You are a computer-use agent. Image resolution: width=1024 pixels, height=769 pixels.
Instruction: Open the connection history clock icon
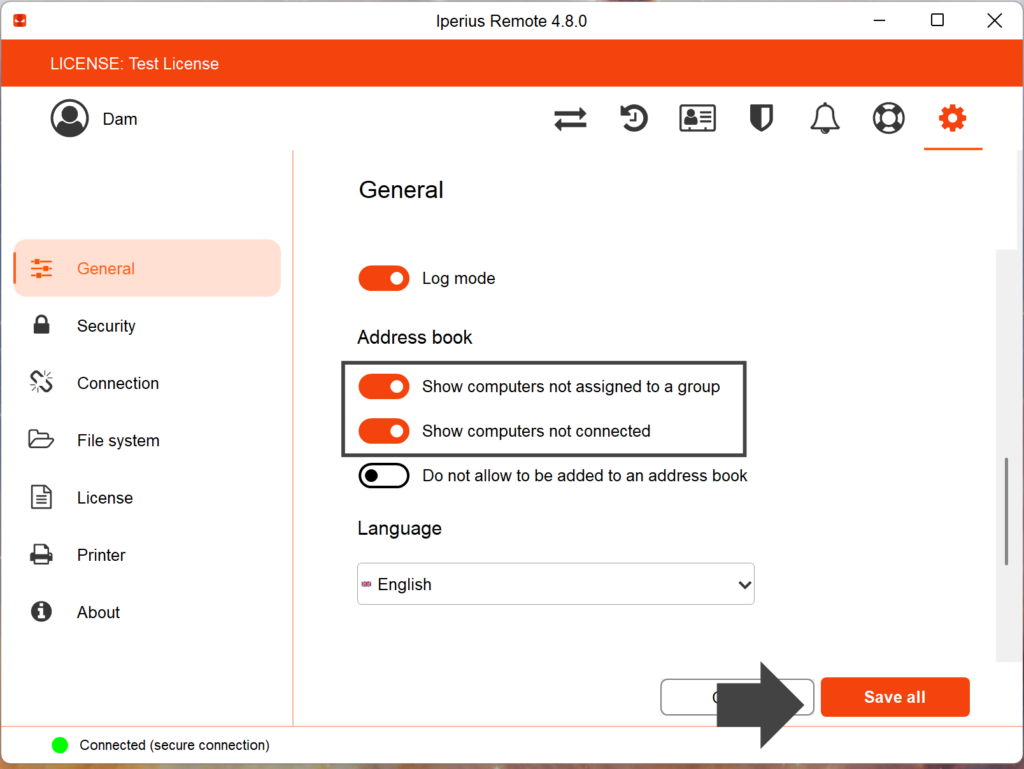633,118
